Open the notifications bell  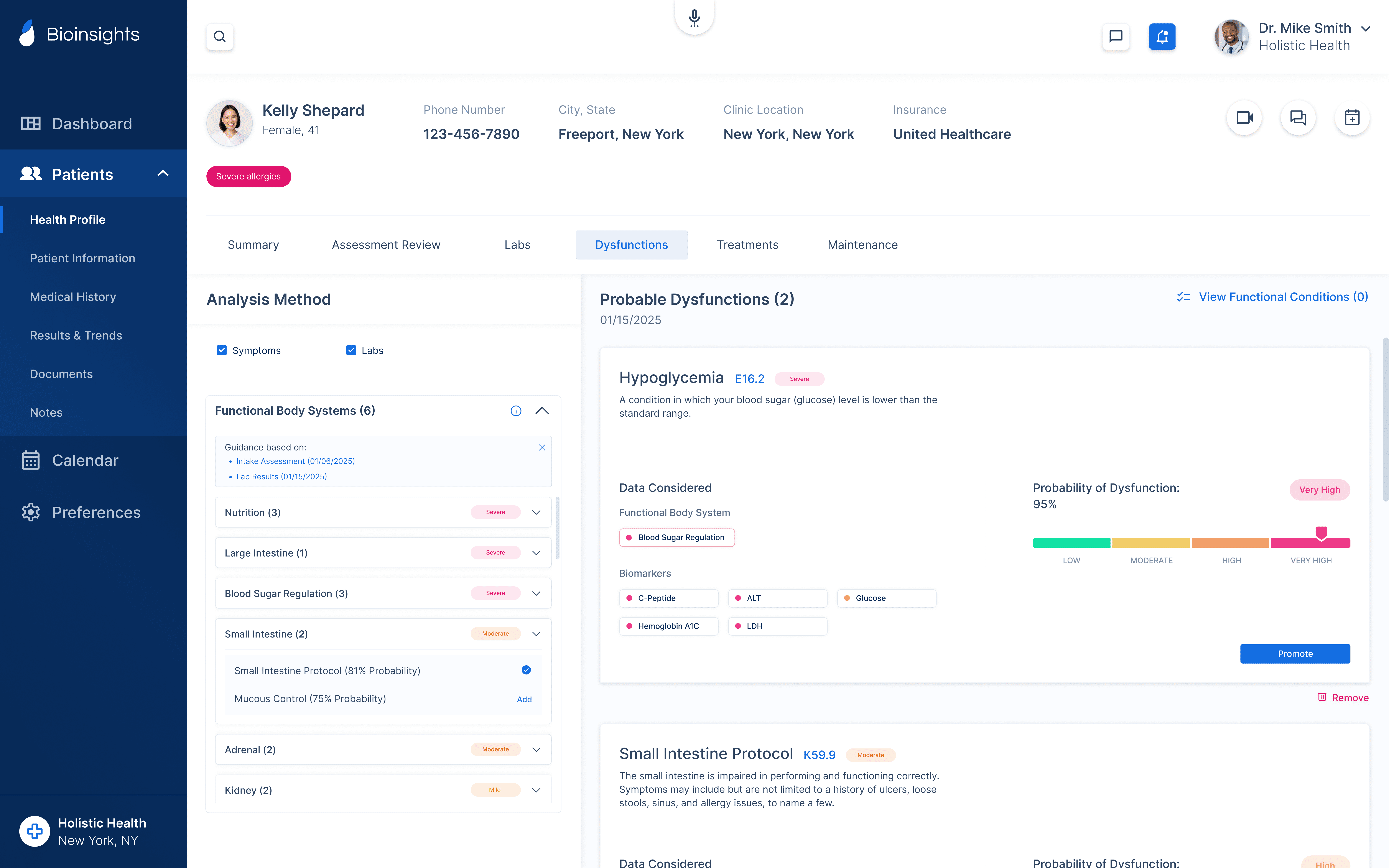[1162, 37]
